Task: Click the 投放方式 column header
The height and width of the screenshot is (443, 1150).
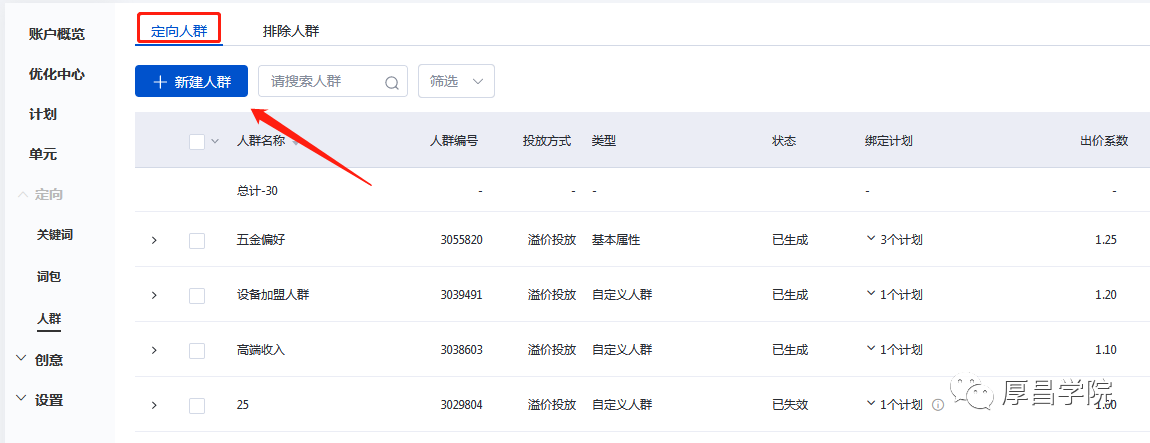Action: pos(546,142)
